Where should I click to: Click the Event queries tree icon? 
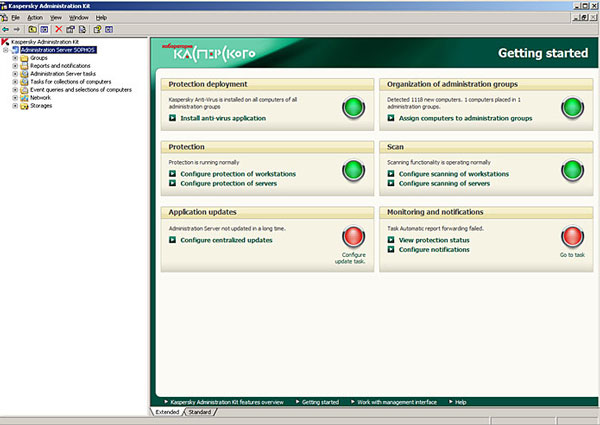24,90
